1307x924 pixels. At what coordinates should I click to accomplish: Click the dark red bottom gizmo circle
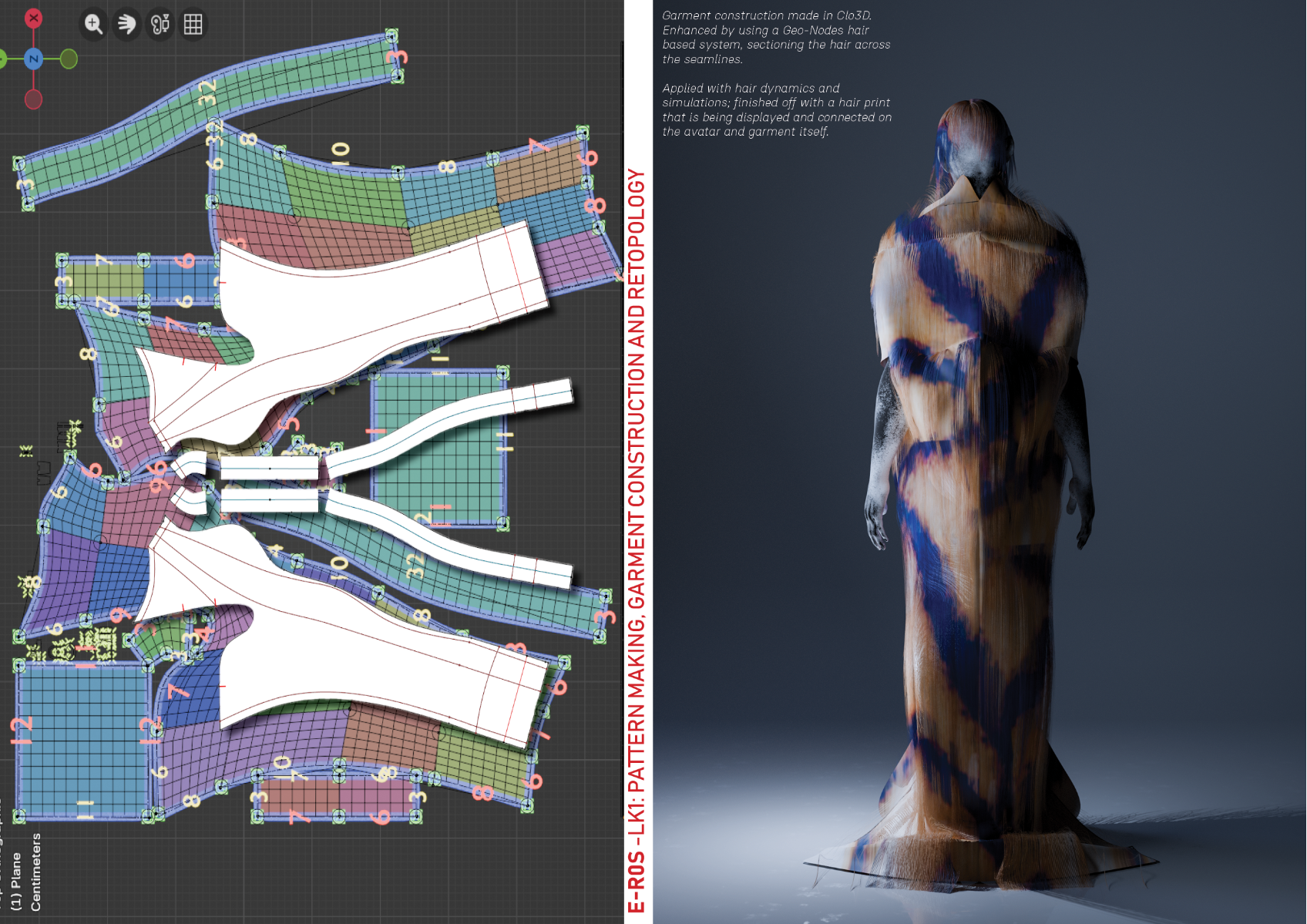tap(33, 99)
